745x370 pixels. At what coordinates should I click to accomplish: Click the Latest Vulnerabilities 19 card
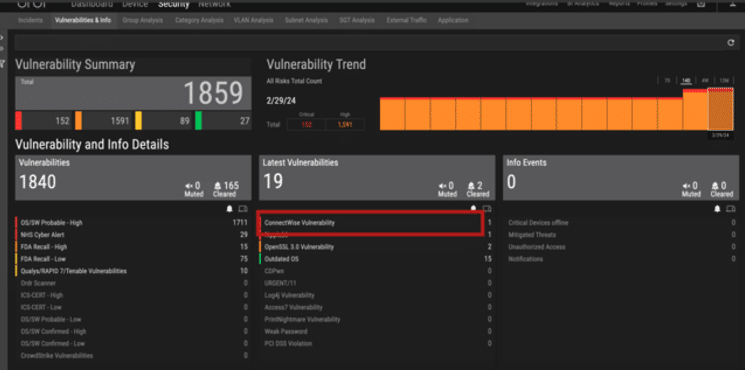tap(377, 178)
